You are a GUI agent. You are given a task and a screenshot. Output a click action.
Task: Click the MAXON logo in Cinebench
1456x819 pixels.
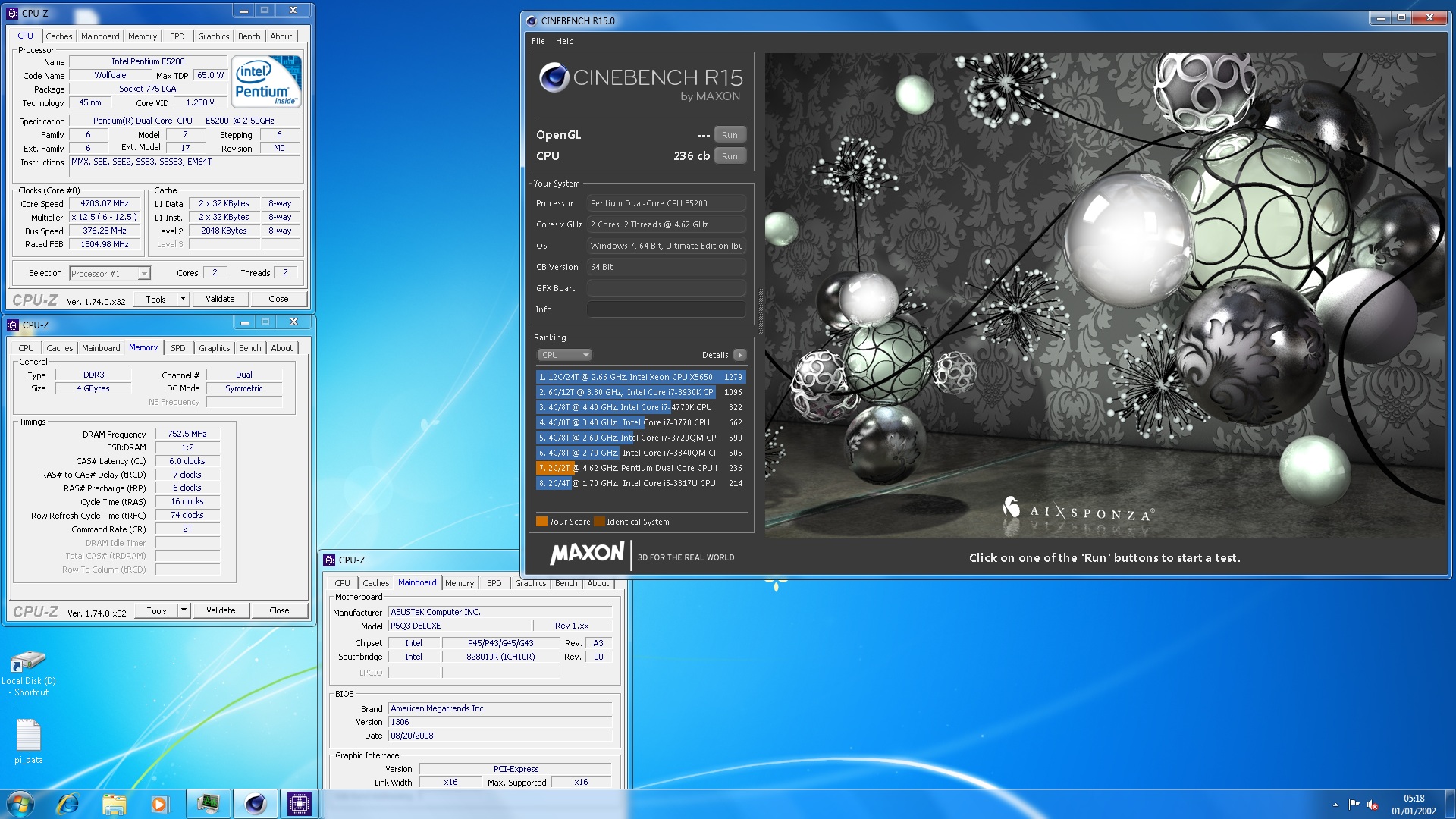point(587,554)
